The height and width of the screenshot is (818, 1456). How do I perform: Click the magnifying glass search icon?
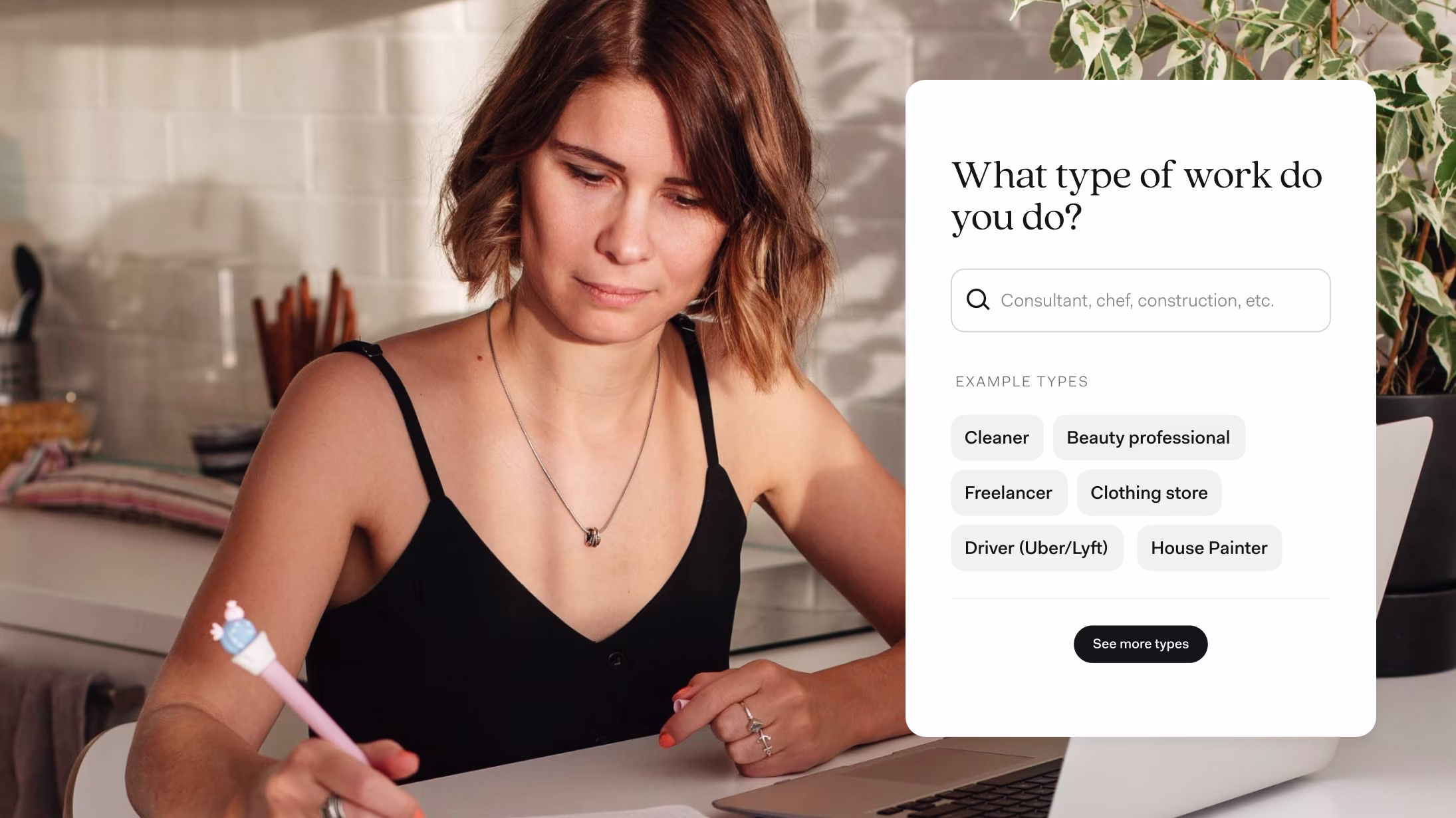pos(977,300)
